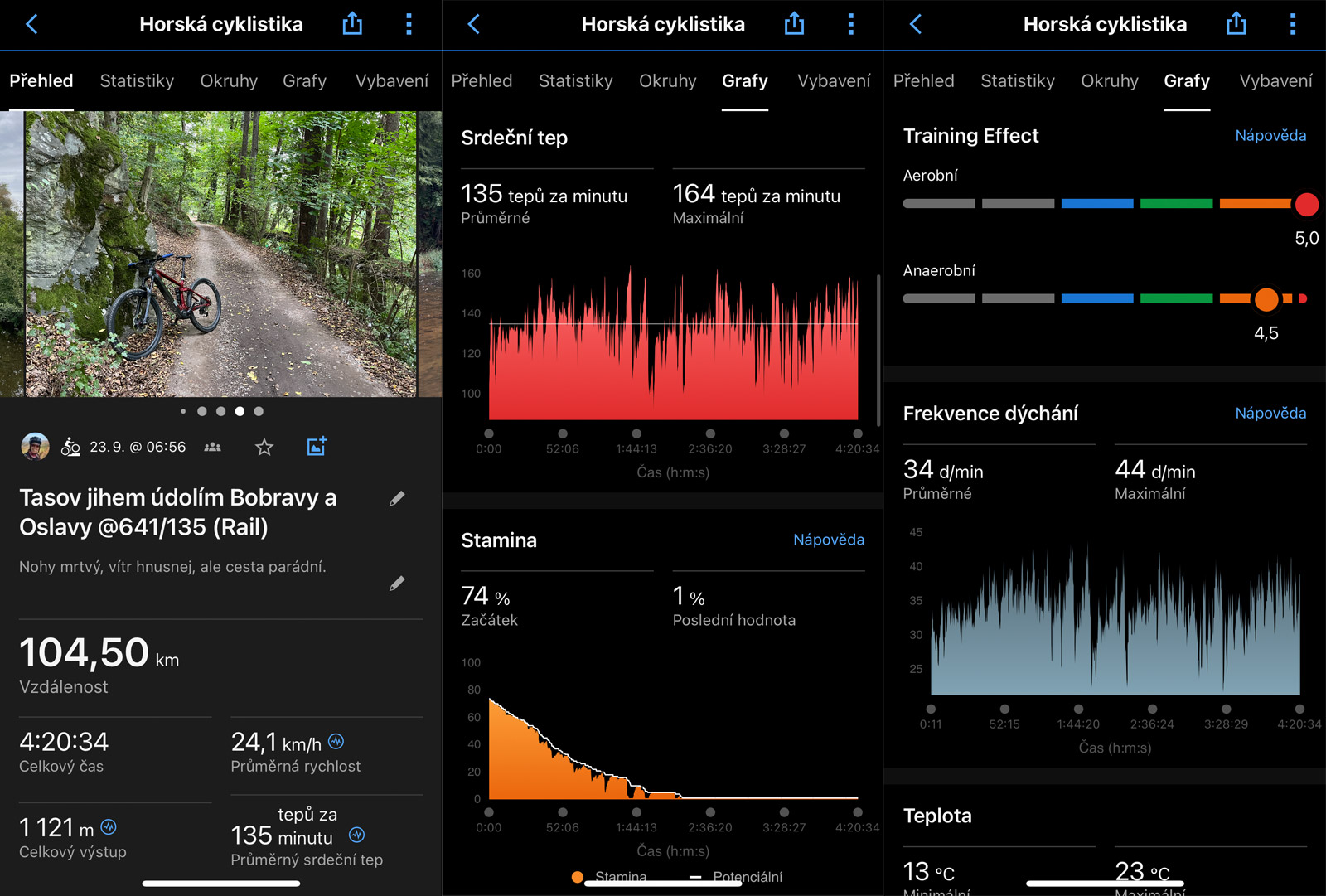Screen dimensions: 1326x896
Task: Open Nápověda link for Training Effect
Action: 1270,135
